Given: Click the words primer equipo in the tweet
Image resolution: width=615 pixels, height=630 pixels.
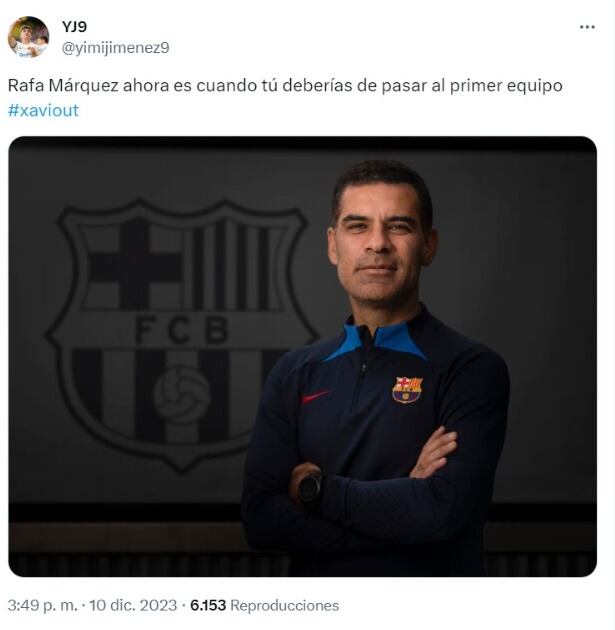Looking at the screenshot, I should click(x=506, y=86).
